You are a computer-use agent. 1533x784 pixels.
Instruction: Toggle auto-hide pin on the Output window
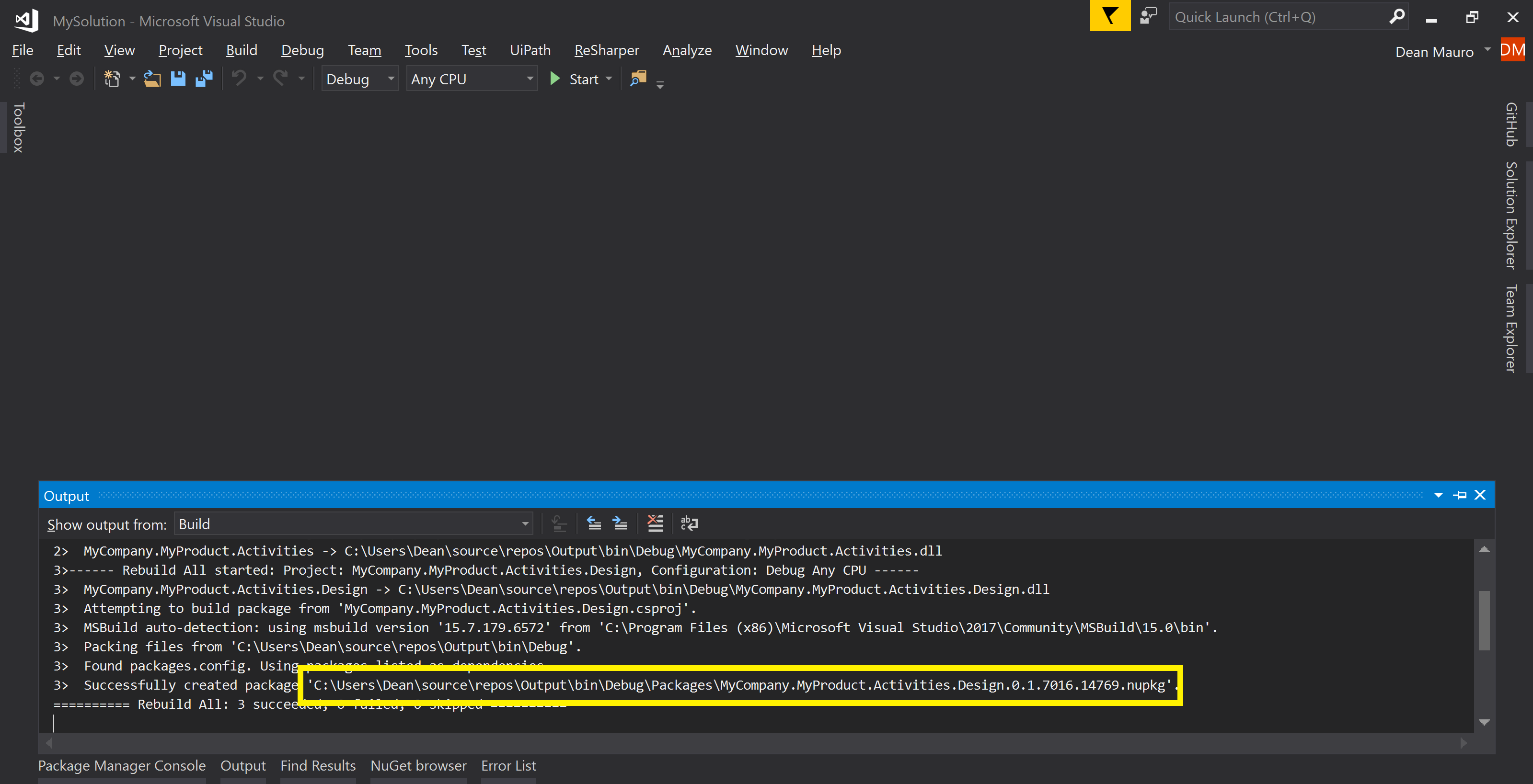click(1460, 495)
